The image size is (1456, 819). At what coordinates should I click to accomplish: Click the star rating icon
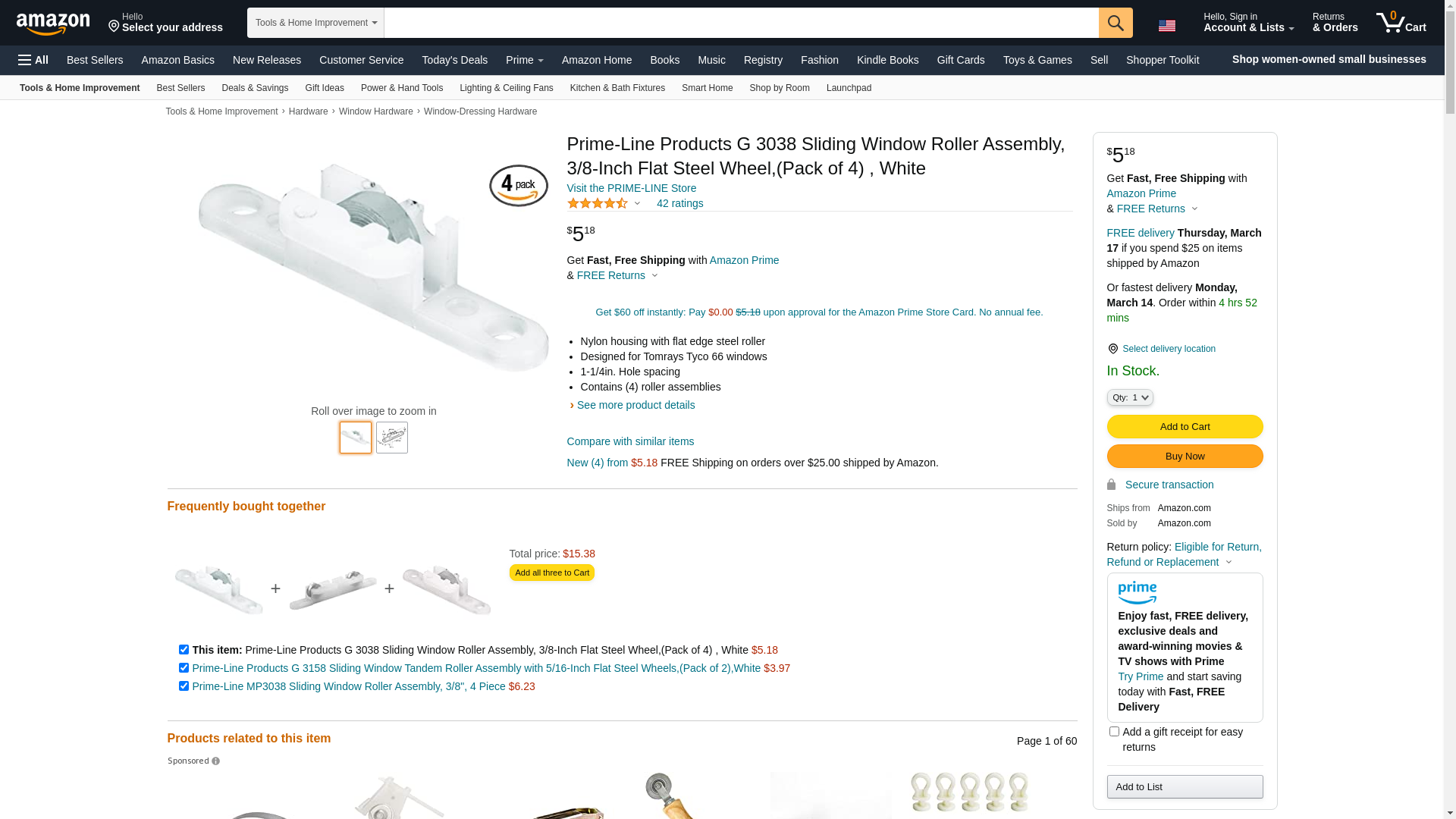598,203
